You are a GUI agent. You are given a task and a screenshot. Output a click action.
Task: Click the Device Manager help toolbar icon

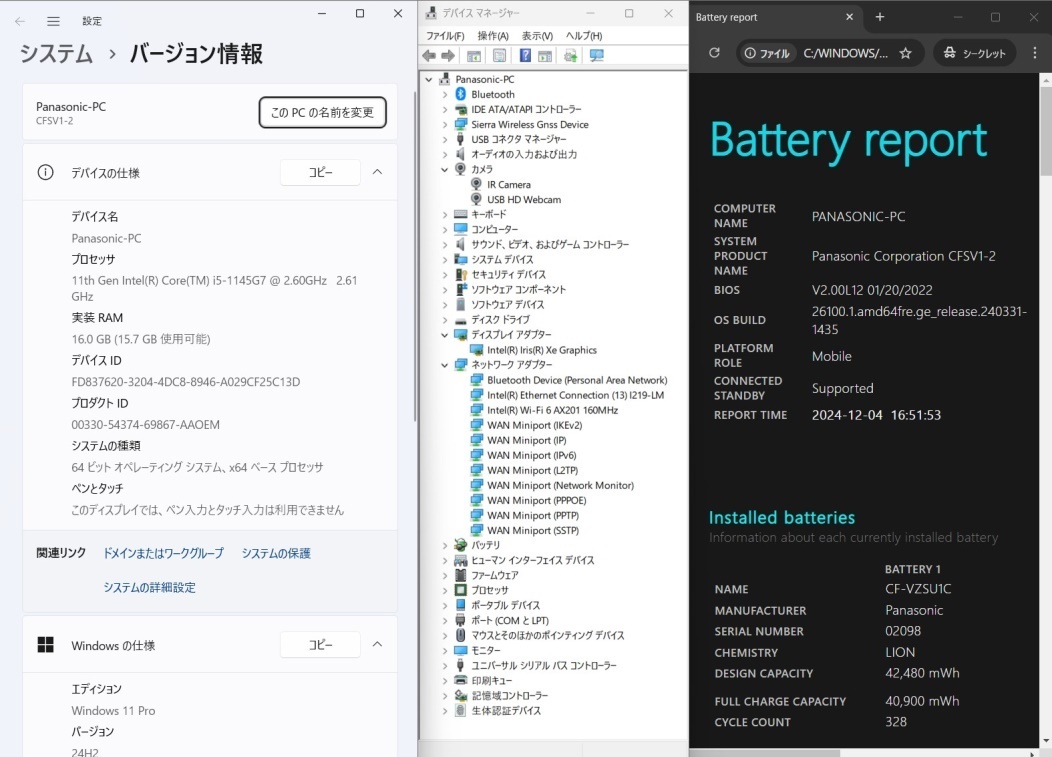click(523, 56)
